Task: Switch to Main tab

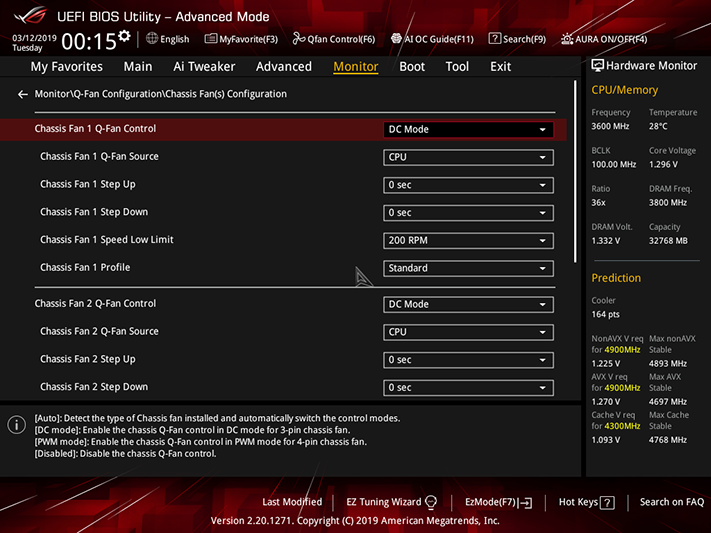Action: tap(138, 67)
